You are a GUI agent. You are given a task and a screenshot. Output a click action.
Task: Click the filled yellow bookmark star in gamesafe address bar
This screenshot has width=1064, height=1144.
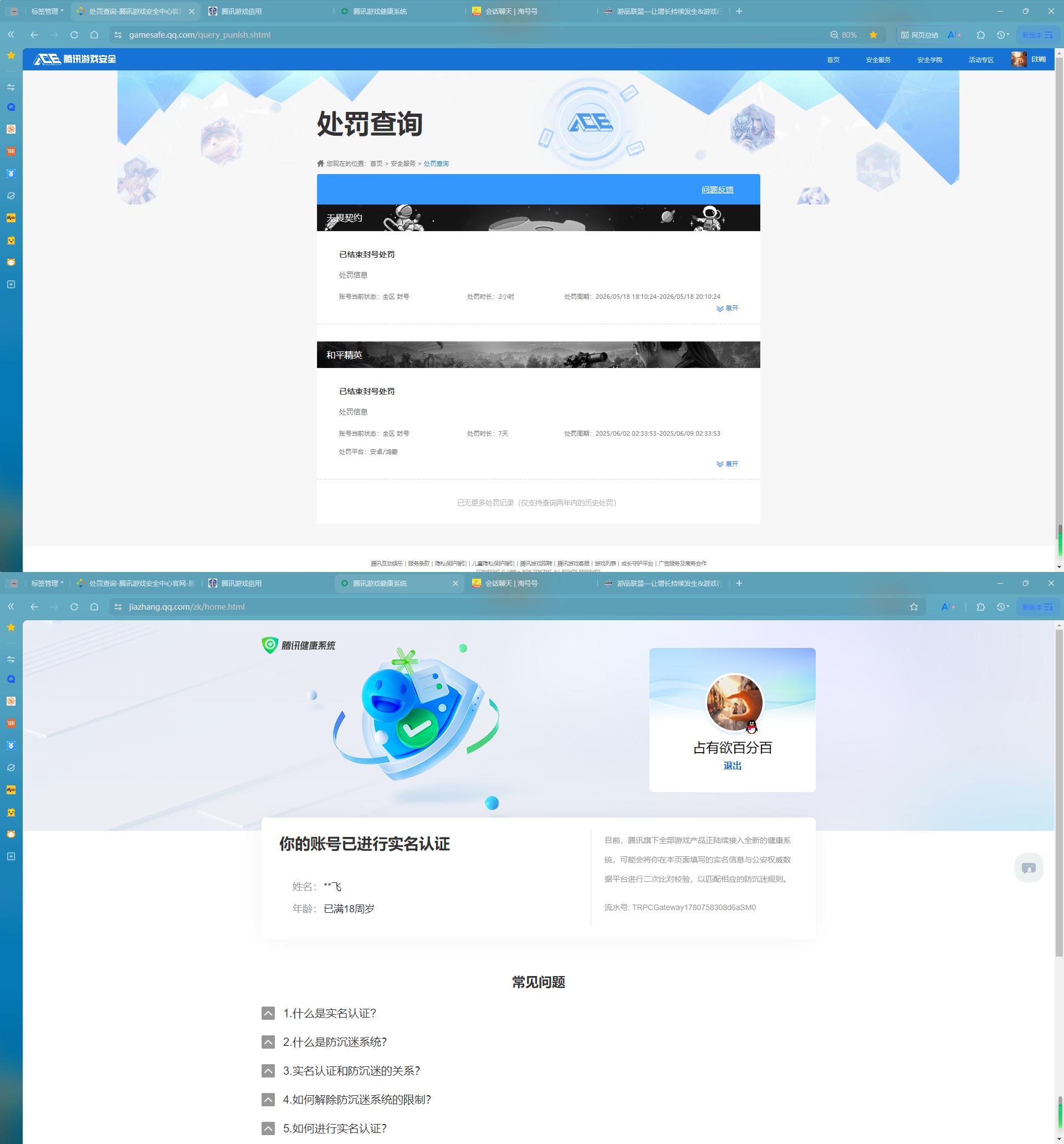[873, 35]
